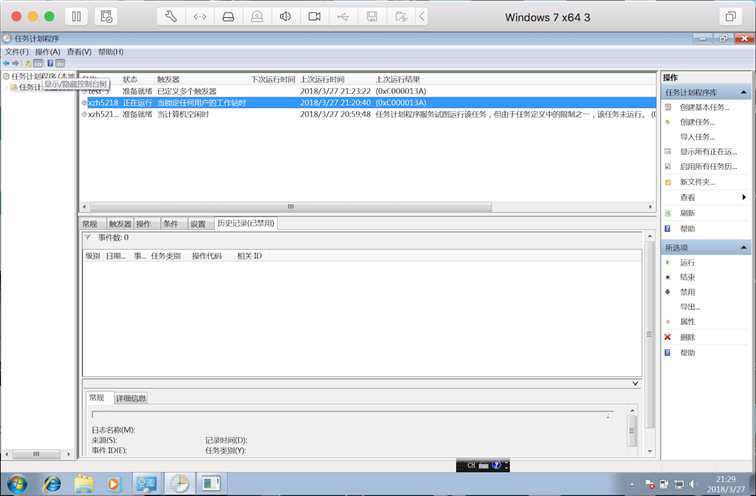This screenshot has width=756, height=496.
Task: Click the task list horizontal scrollbar thumb
Action: (291, 206)
